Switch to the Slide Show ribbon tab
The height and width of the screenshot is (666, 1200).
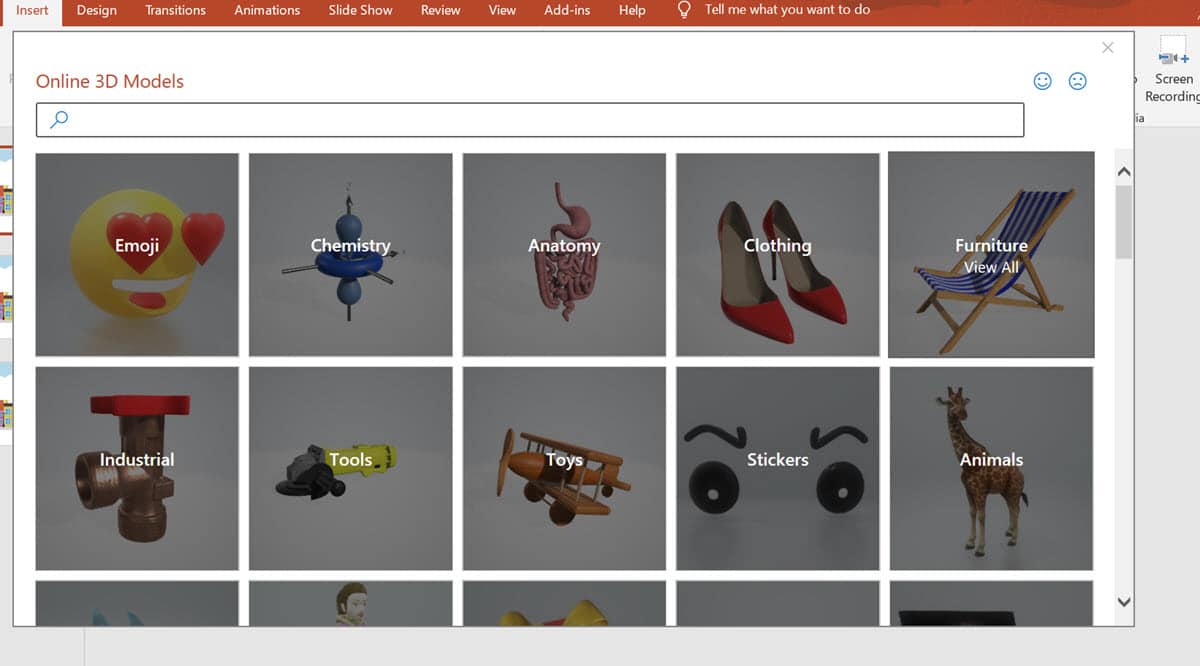point(360,10)
